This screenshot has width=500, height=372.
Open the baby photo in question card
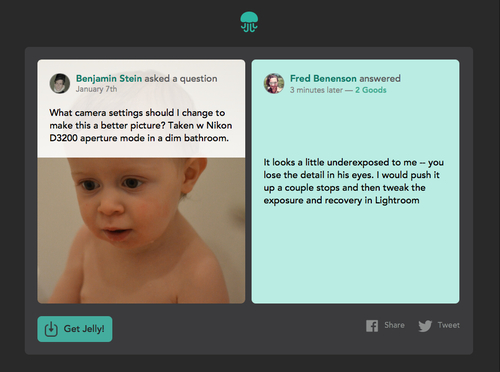(141, 230)
